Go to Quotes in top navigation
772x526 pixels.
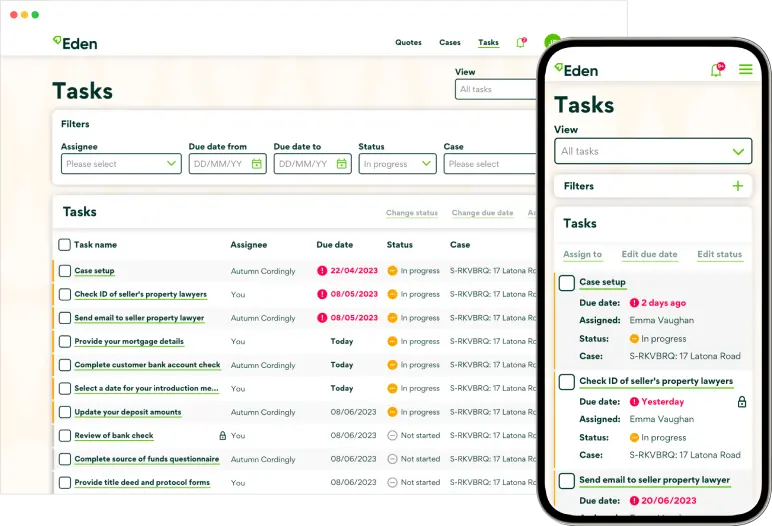(x=408, y=43)
